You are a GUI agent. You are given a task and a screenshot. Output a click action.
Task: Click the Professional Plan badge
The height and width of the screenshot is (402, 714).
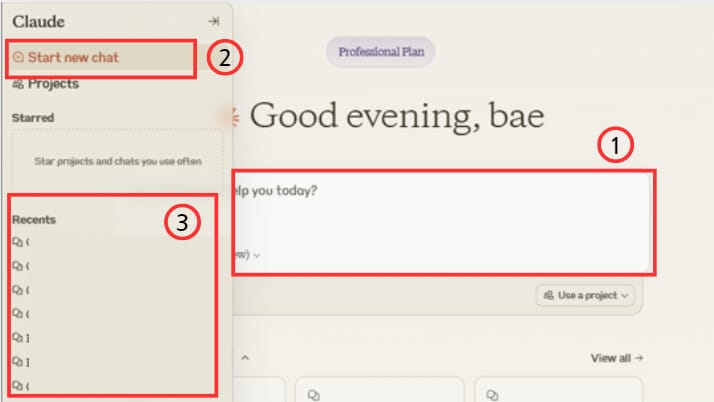click(380, 52)
